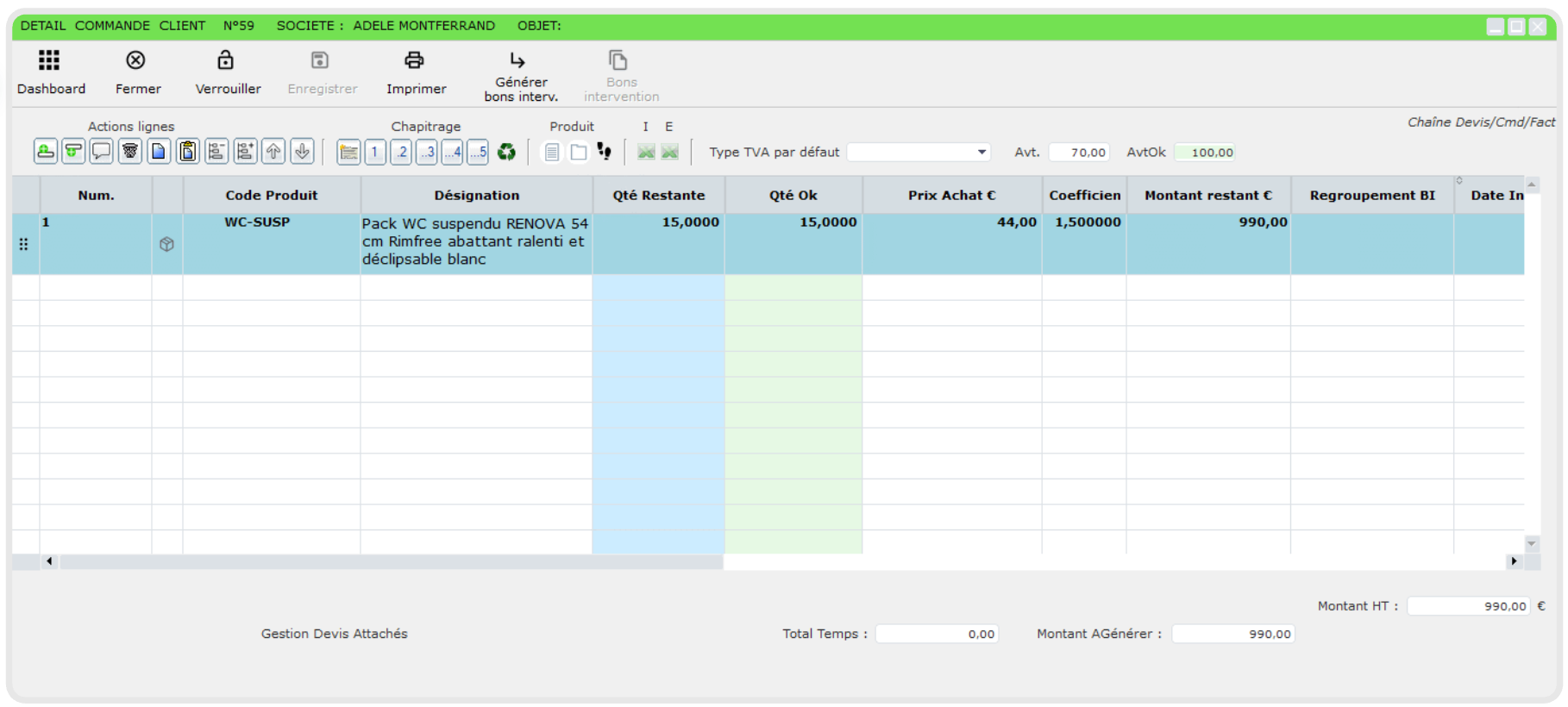Sort by Code Produit column header
The height and width of the screenshot is (707, 1568).
(x=272, y=196)
